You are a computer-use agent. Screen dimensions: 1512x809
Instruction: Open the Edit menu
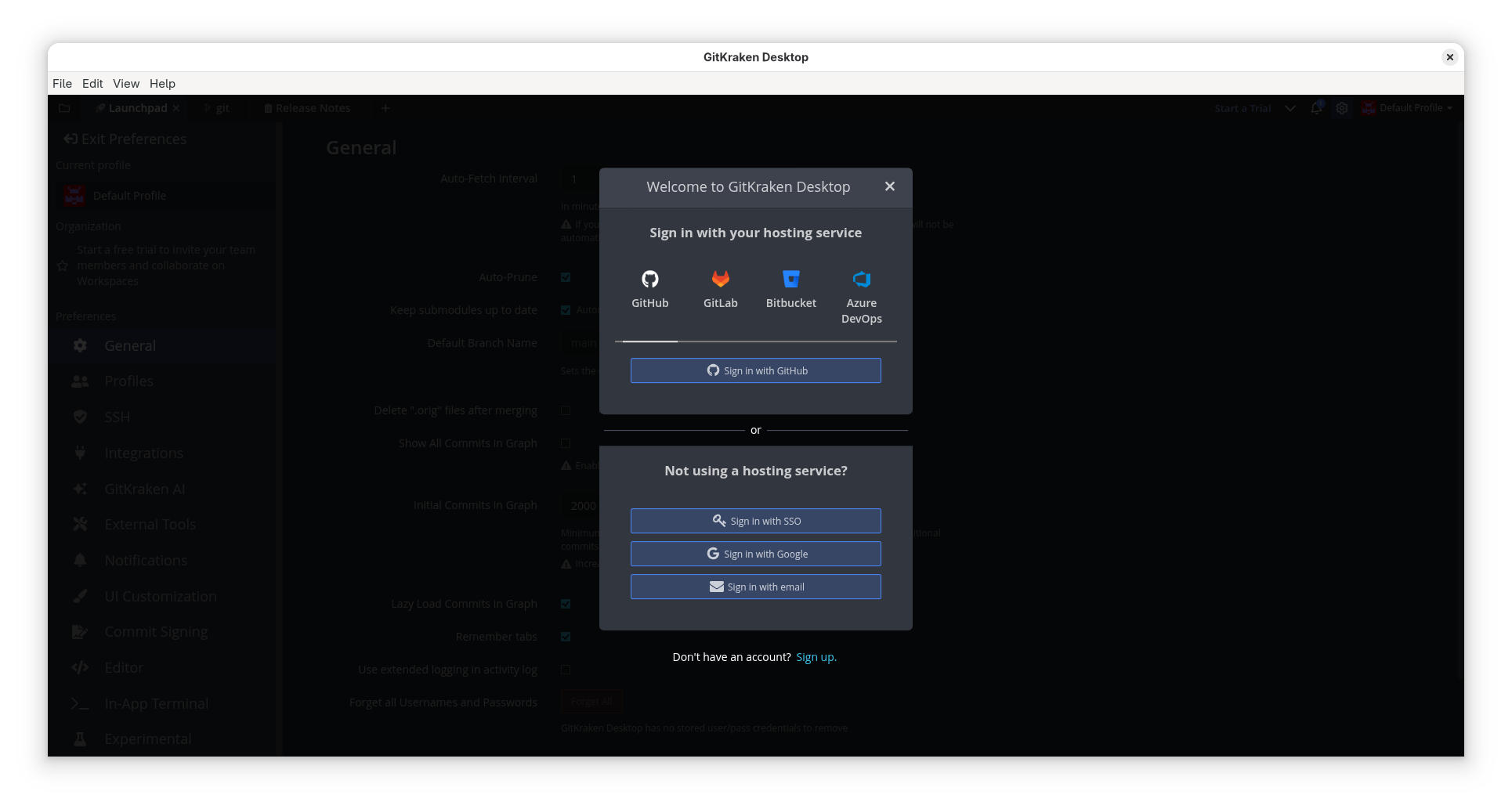click(92, 84)
